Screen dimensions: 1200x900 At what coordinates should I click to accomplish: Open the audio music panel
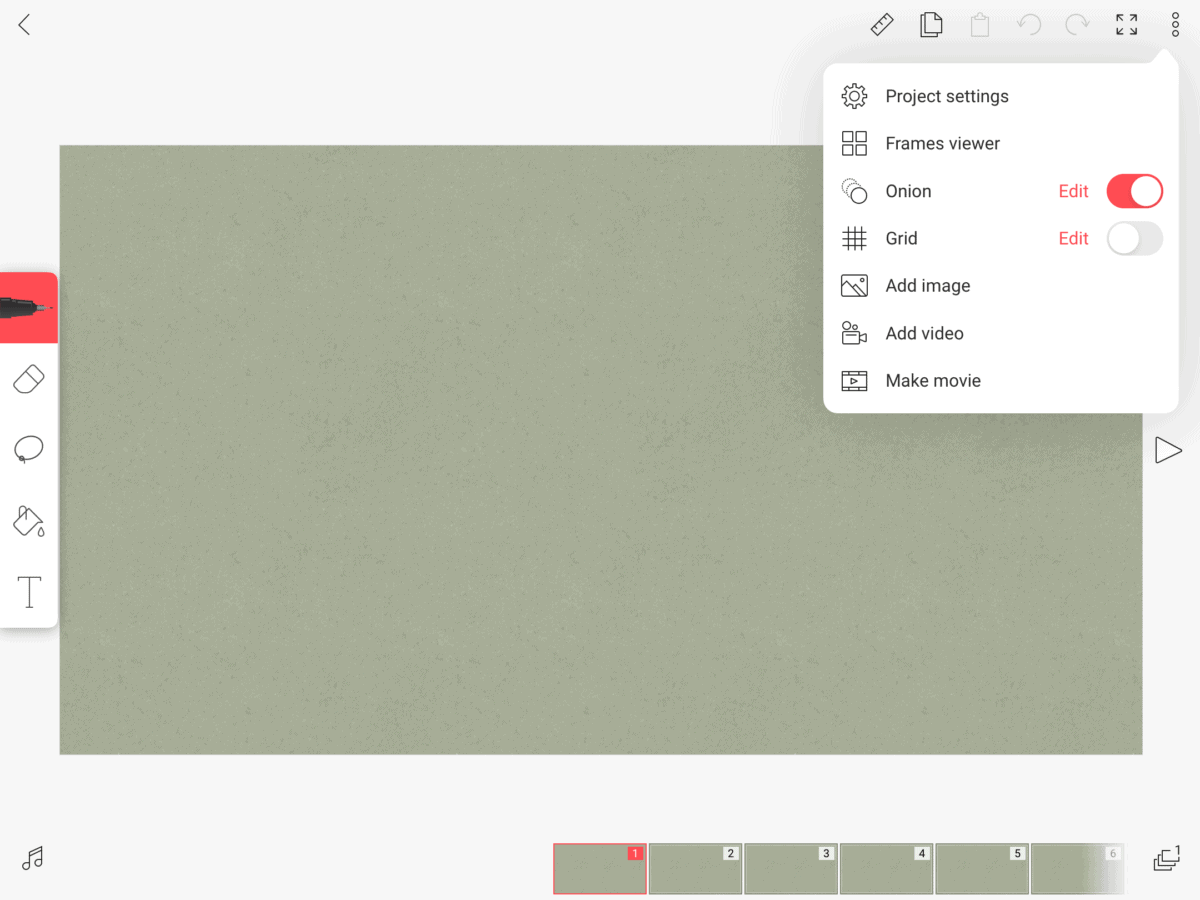(x=33, y=858)
